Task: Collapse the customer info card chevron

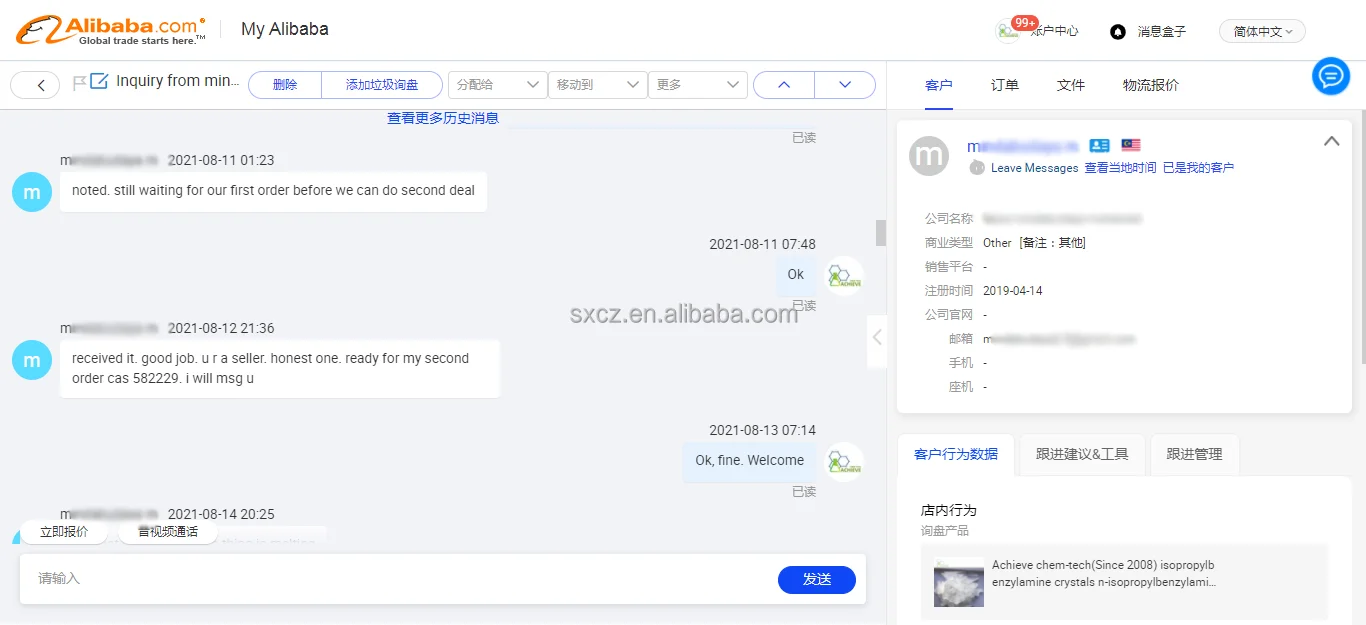Action: pos(1331,142)
